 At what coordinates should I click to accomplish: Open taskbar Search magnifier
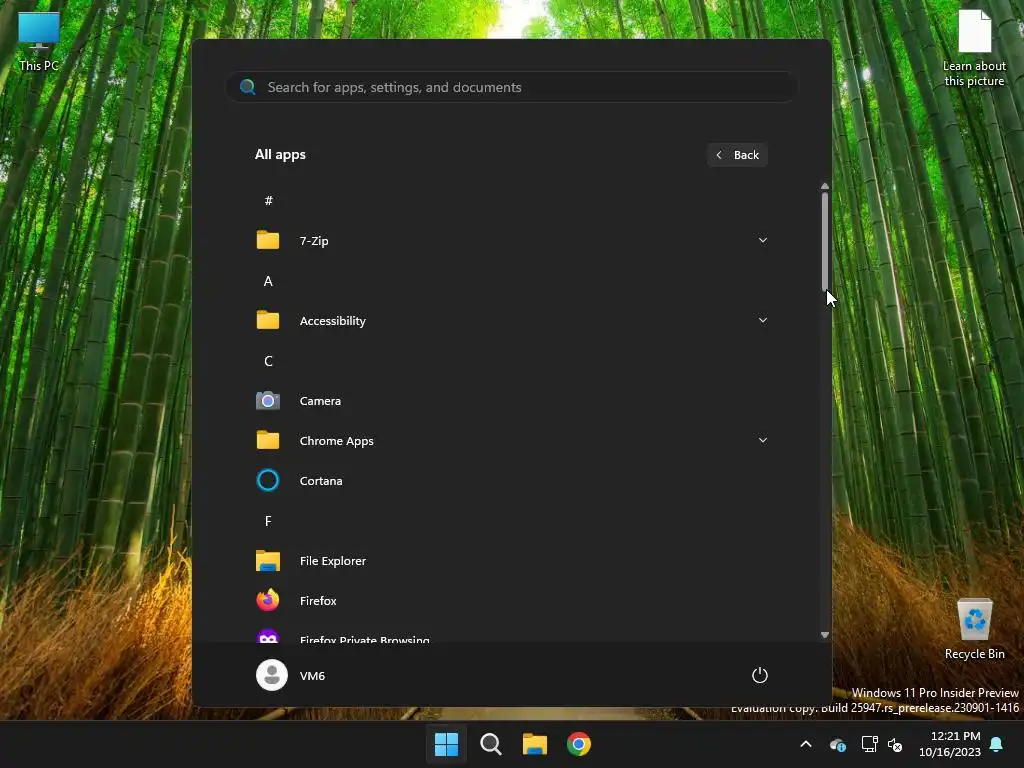[x=490, y=744]
